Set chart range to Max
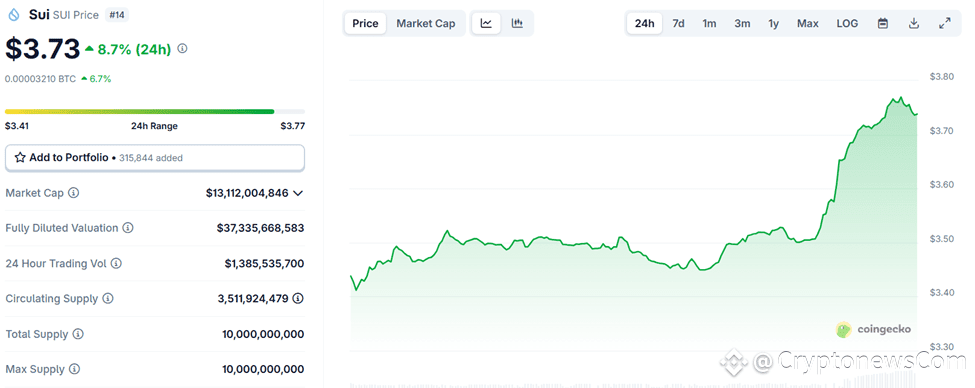The height and width of the screenshot is (388, 975). tap(808, 24)
